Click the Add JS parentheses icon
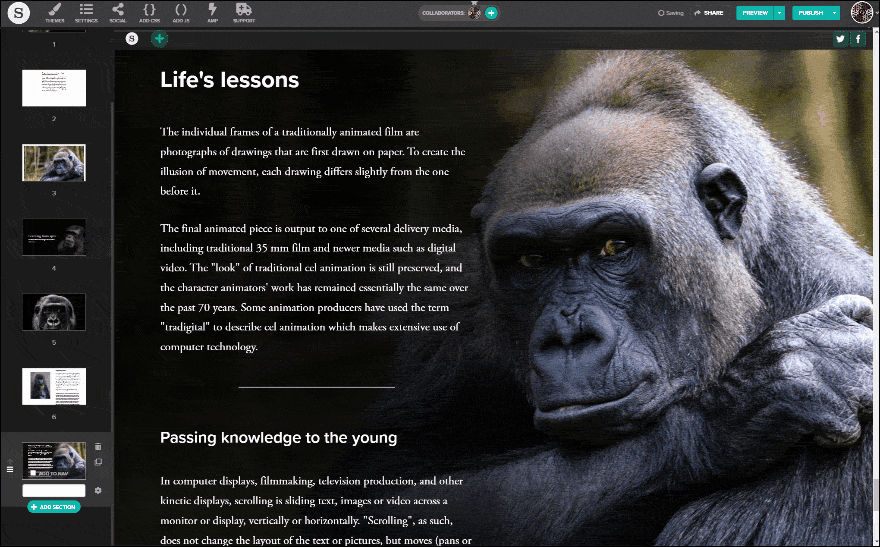Screen dimensions: 880x547 [x=181, y=12]
